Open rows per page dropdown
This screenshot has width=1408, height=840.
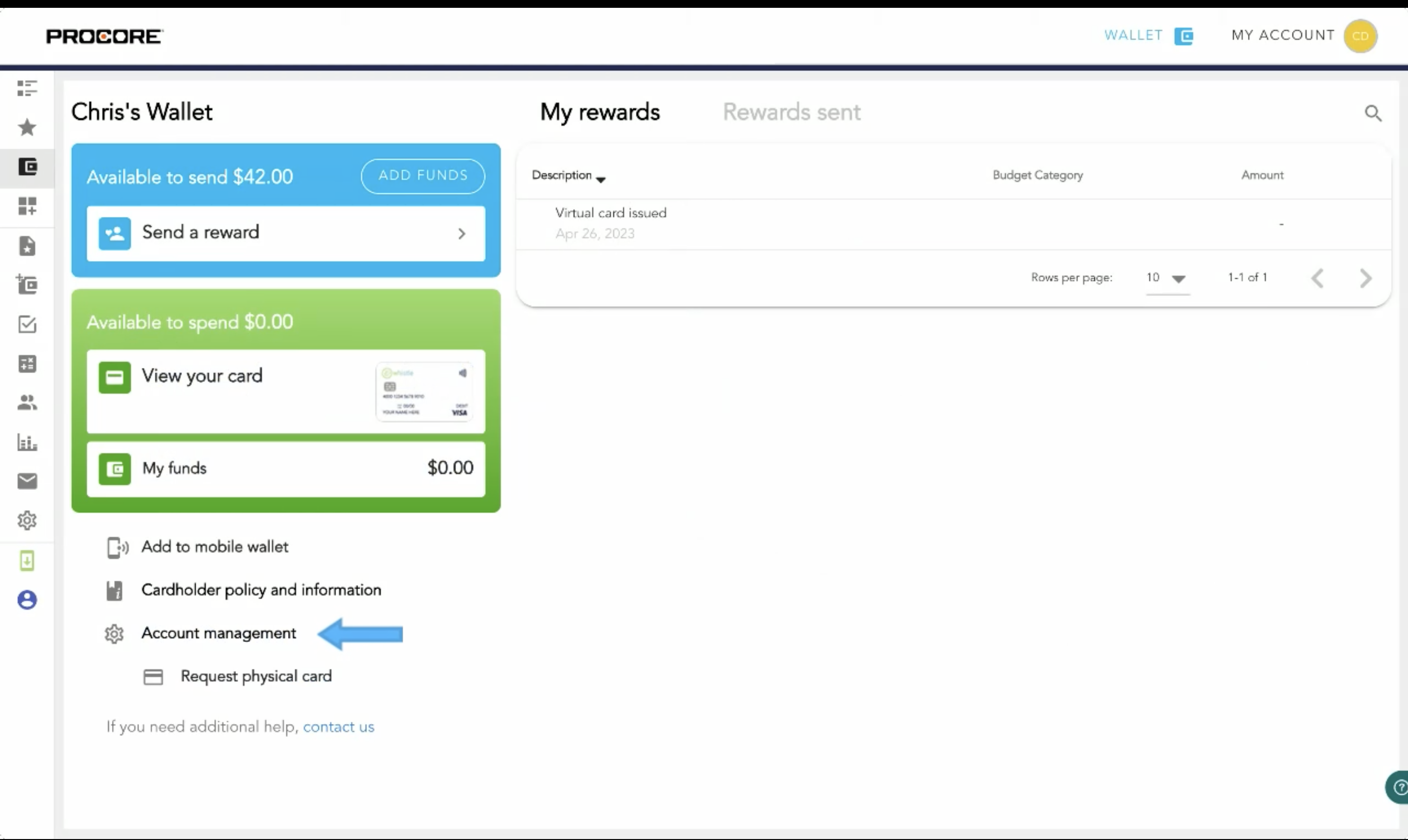(x=1167, y=278)
